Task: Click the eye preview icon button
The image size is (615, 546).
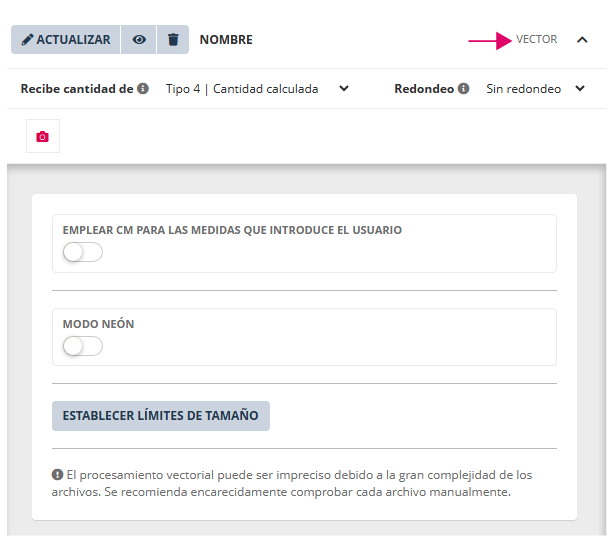Action: [x=139, y=40]
